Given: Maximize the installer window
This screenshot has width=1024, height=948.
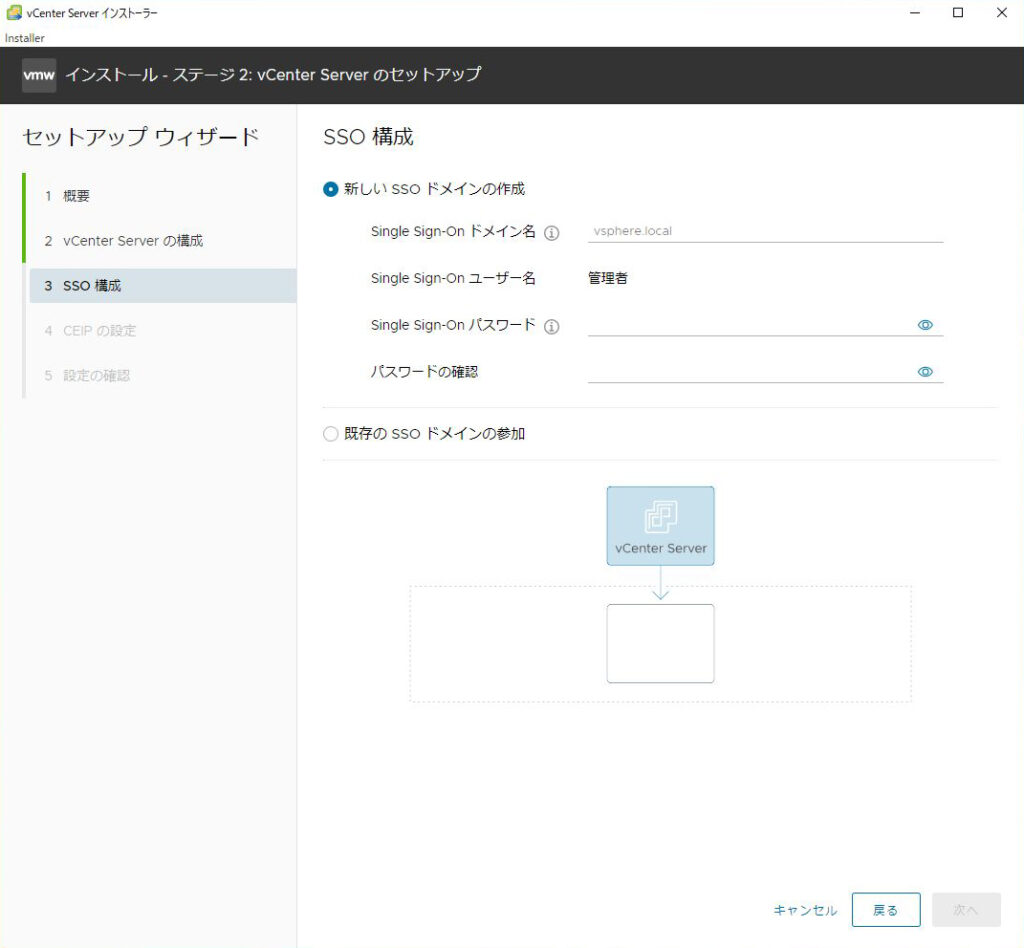Looking at the screenshot, I should click(958, 12).
